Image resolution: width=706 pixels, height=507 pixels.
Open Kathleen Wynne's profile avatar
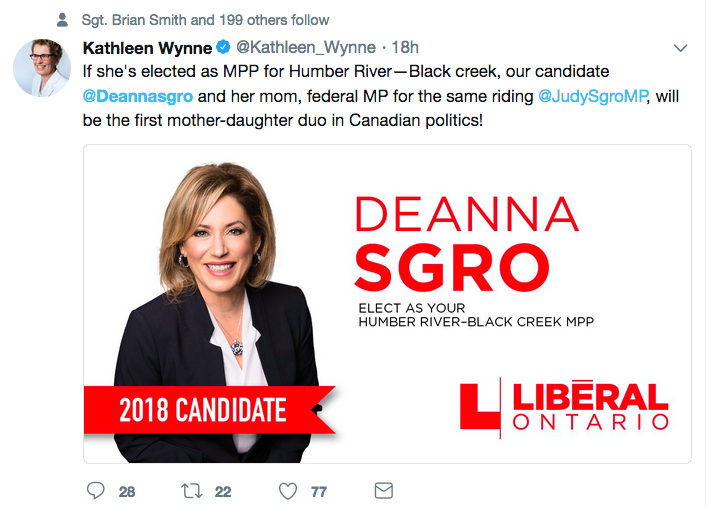coord(40,70)
